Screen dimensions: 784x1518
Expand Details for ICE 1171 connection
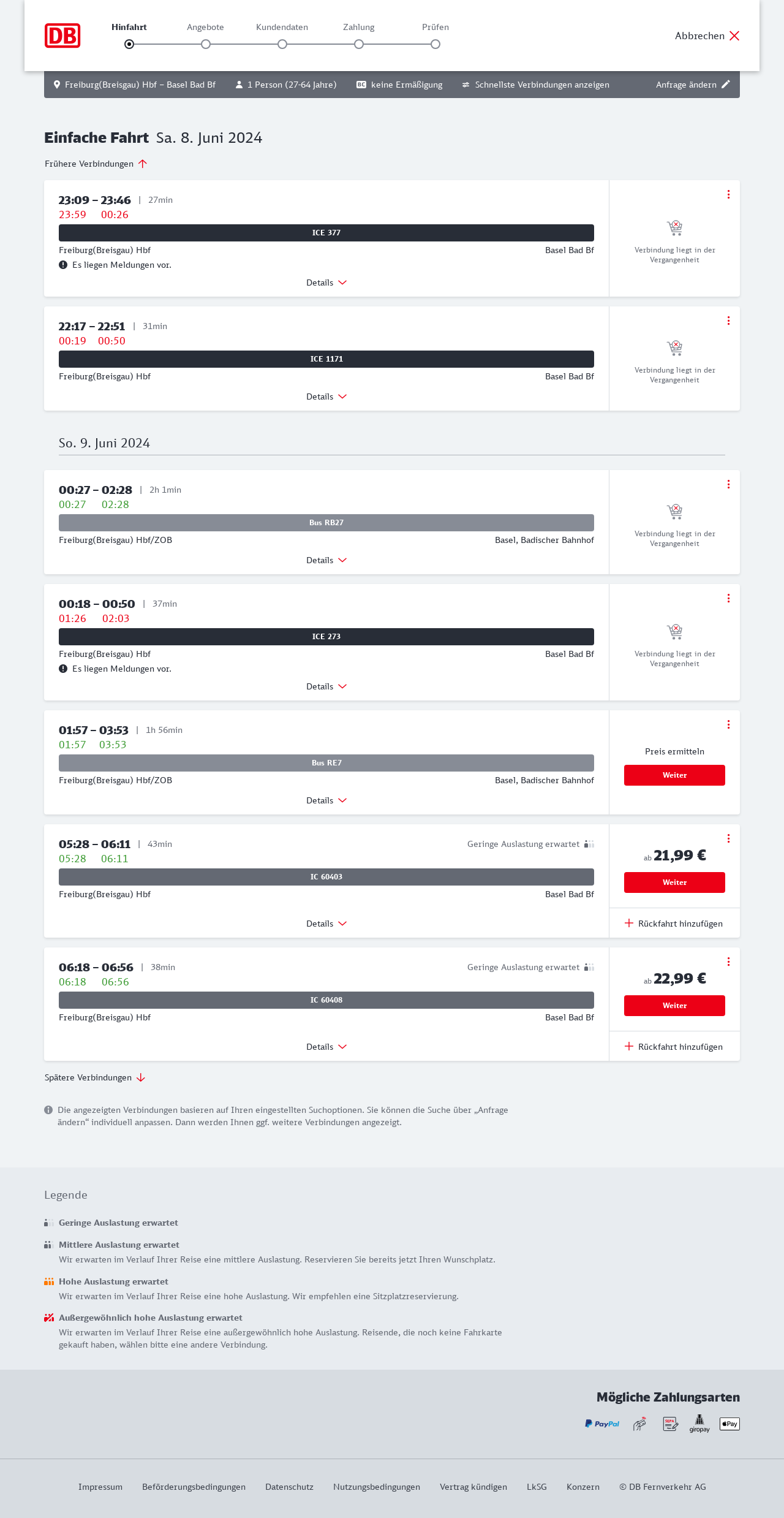click(x=326, y=397)
